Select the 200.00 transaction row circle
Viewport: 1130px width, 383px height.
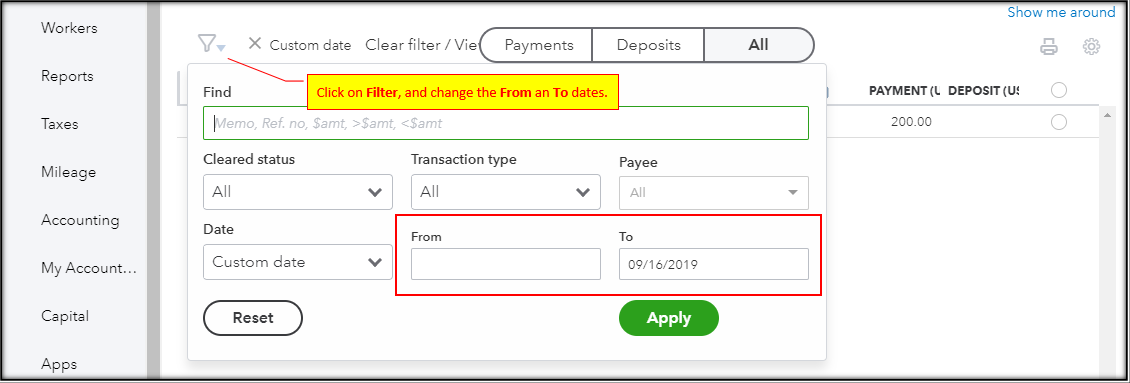pyautogui.click(x=1059, y=122)
